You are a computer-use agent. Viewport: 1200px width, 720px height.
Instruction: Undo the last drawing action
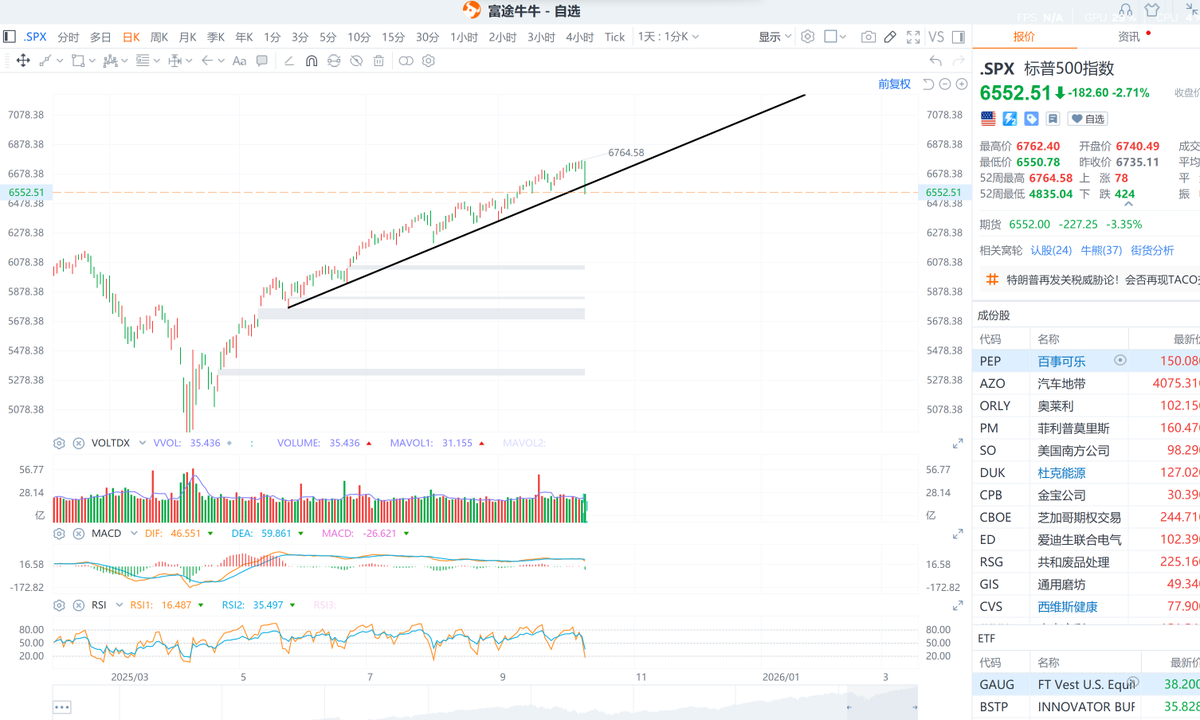tap(936, 61)
